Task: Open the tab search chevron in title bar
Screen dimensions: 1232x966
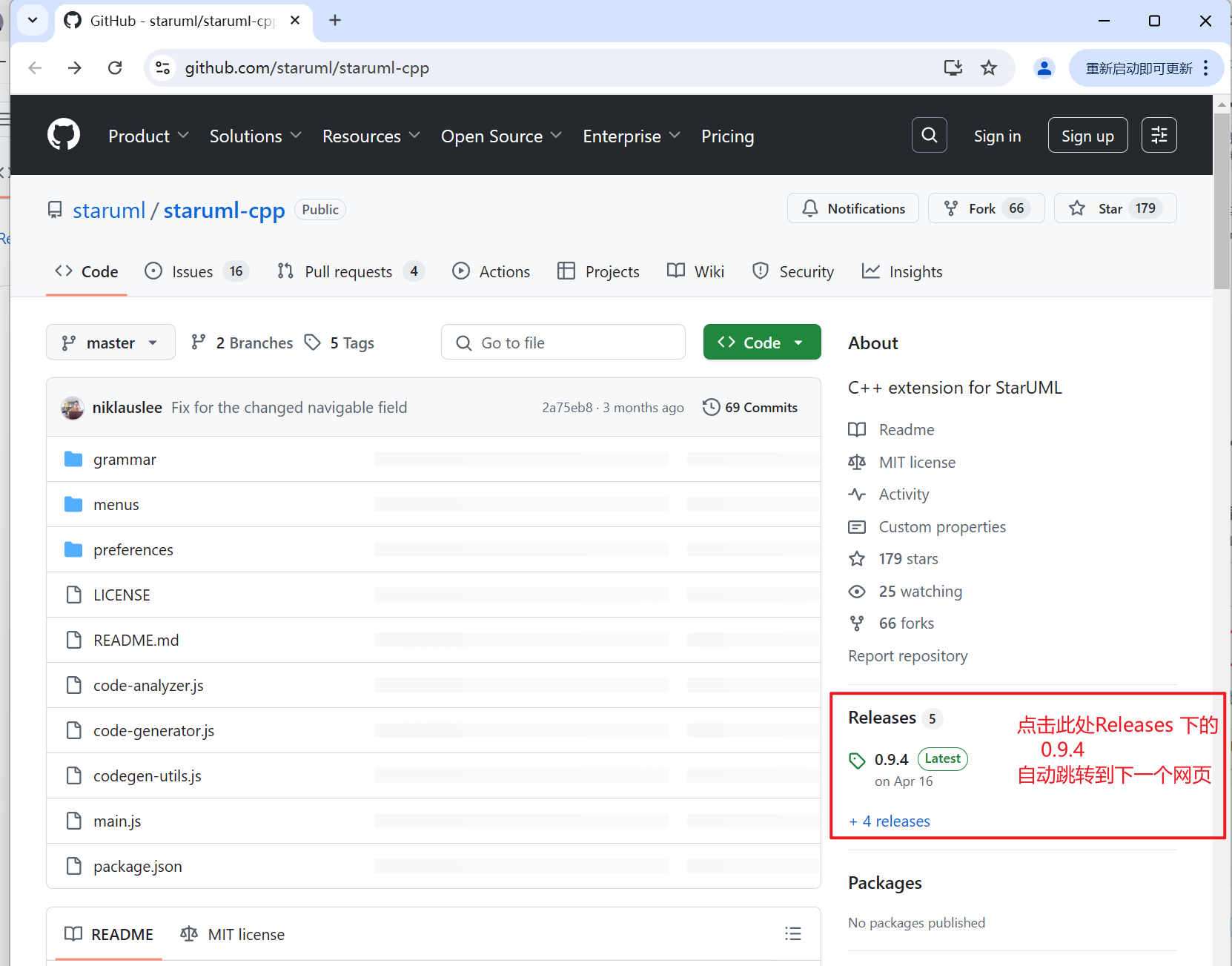Action: 33,21
